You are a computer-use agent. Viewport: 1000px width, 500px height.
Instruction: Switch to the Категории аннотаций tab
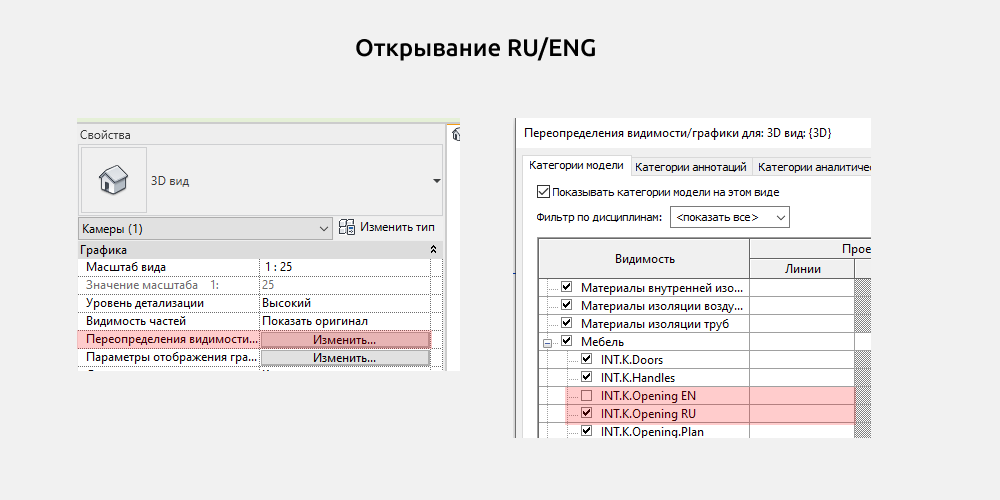(x=691, y=167)
